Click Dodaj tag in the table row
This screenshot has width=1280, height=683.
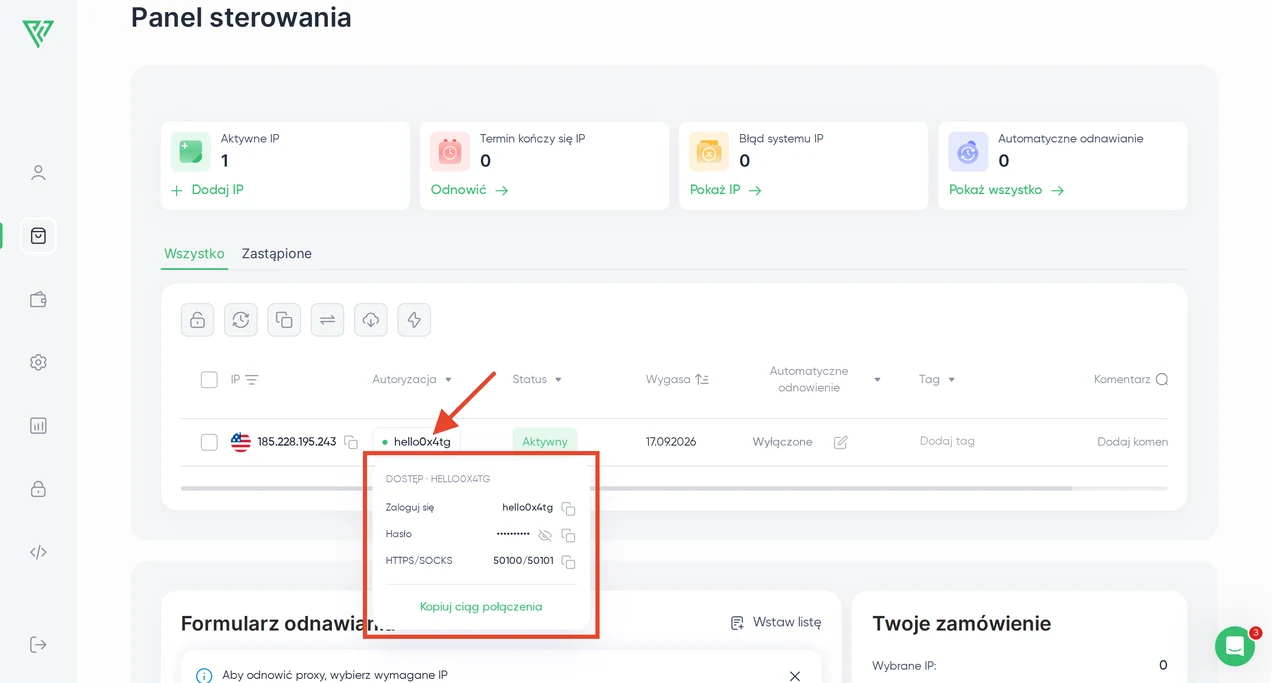[x=947, y=441]
